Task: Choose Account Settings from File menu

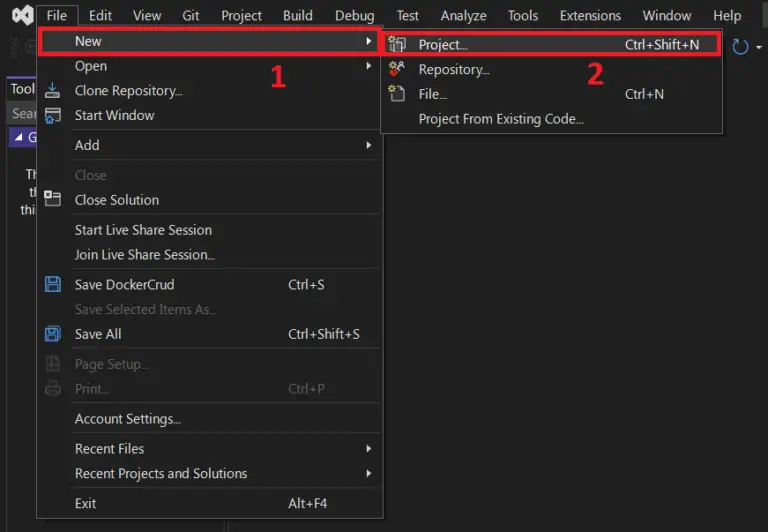Action: [x=128, y=419]
